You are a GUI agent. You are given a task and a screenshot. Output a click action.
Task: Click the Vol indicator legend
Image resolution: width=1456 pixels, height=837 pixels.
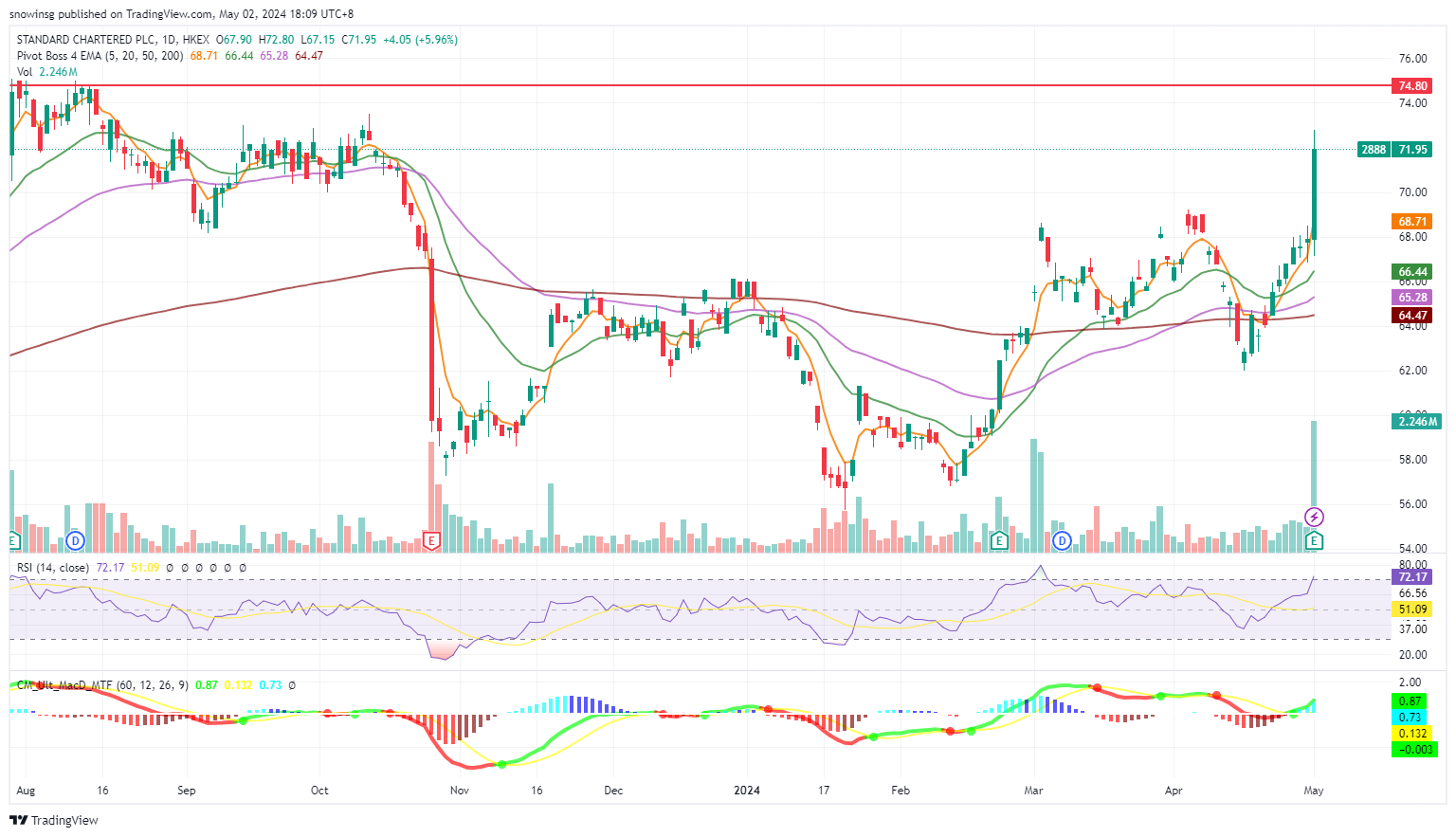(25, 72)
